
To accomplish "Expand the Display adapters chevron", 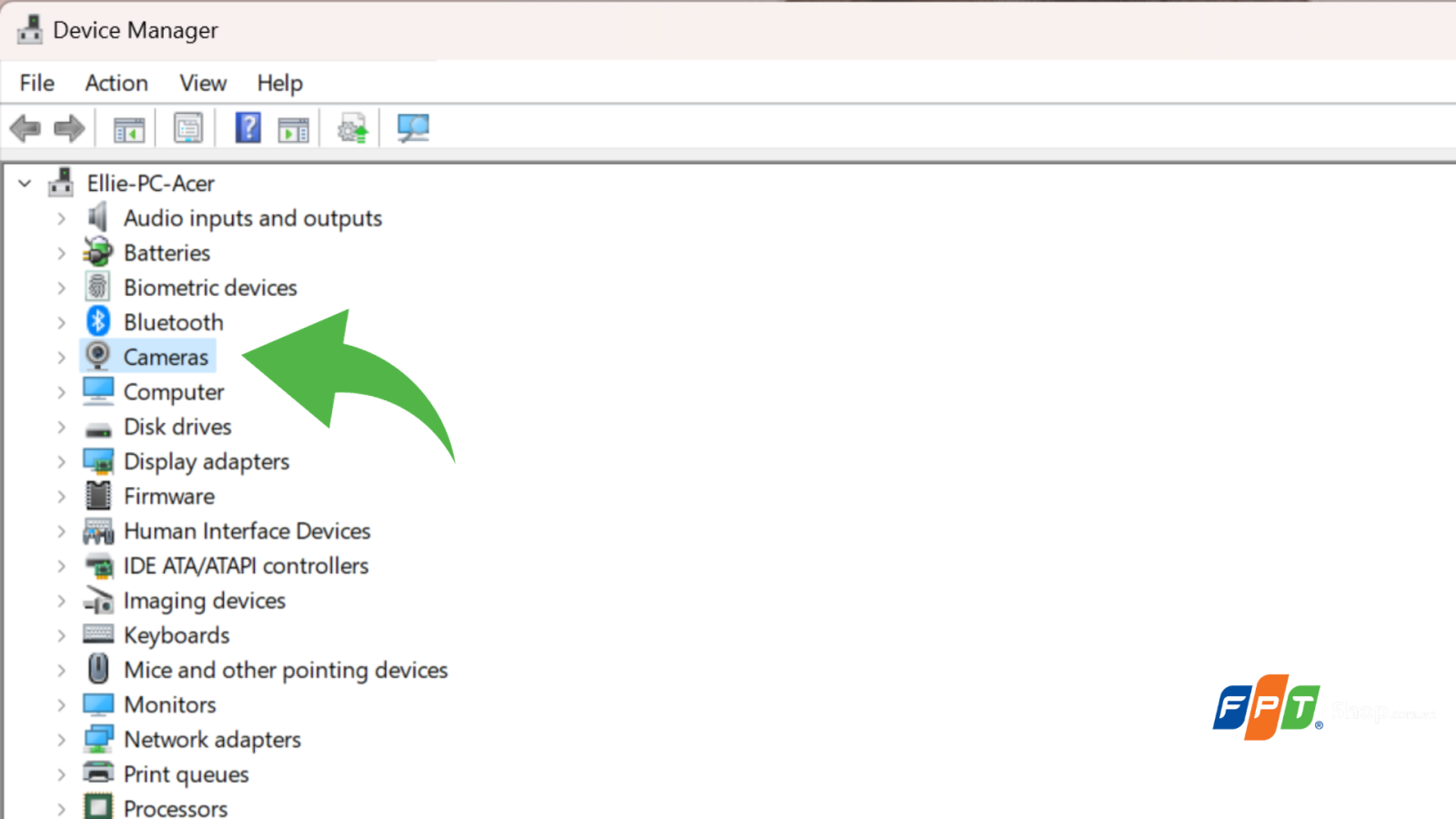I will (x=61, y=461).
